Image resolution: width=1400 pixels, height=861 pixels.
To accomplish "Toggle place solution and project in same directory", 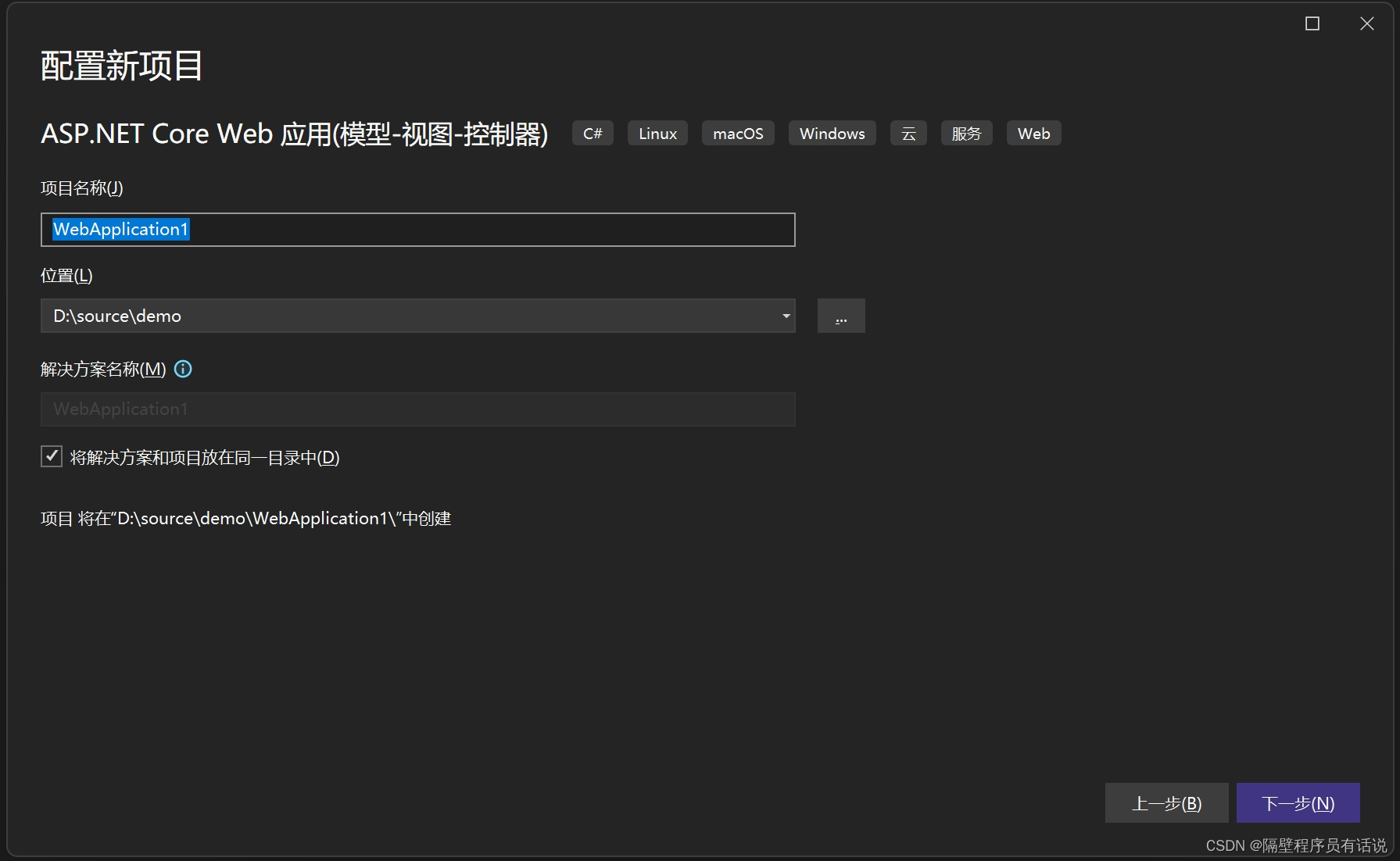I will click(x=52, y=456).
